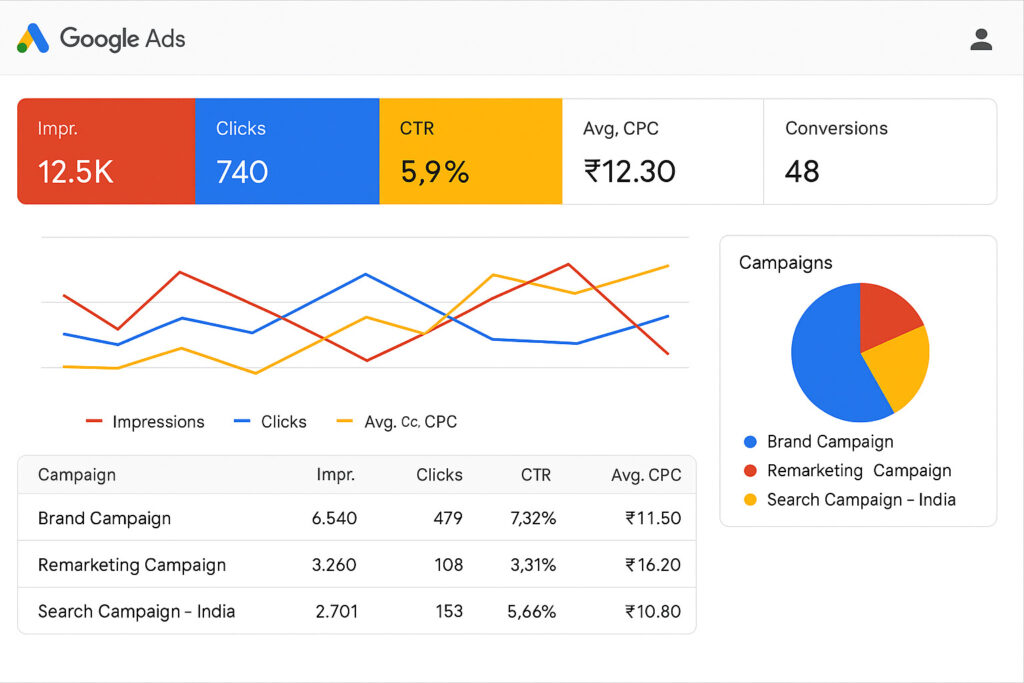Open the Conversions 48 metric card
The height and width of the screenshot is (683, 1024).
pyautogui.click(x=879, y=151)
